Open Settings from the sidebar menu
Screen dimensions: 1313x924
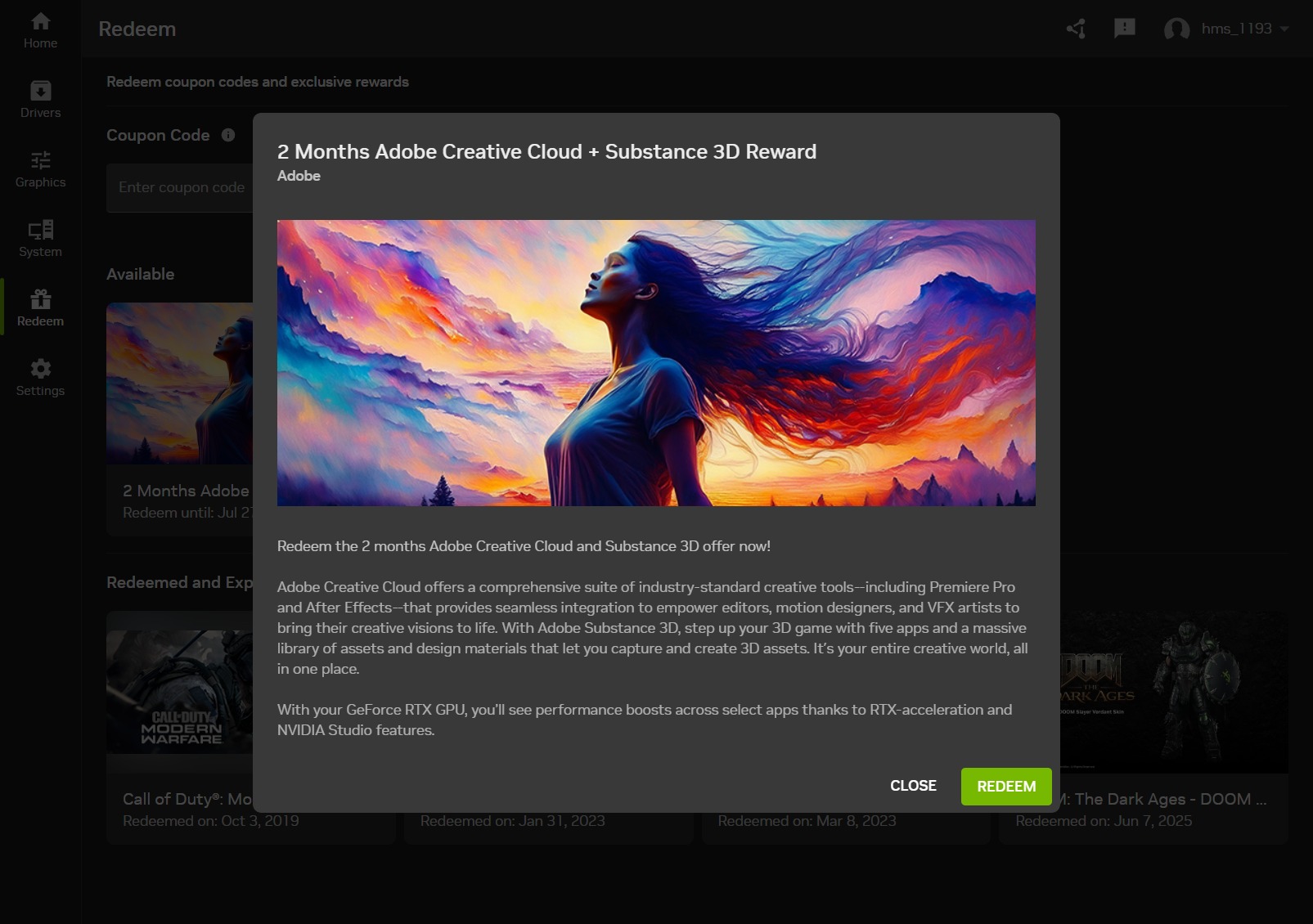(40, 376)
